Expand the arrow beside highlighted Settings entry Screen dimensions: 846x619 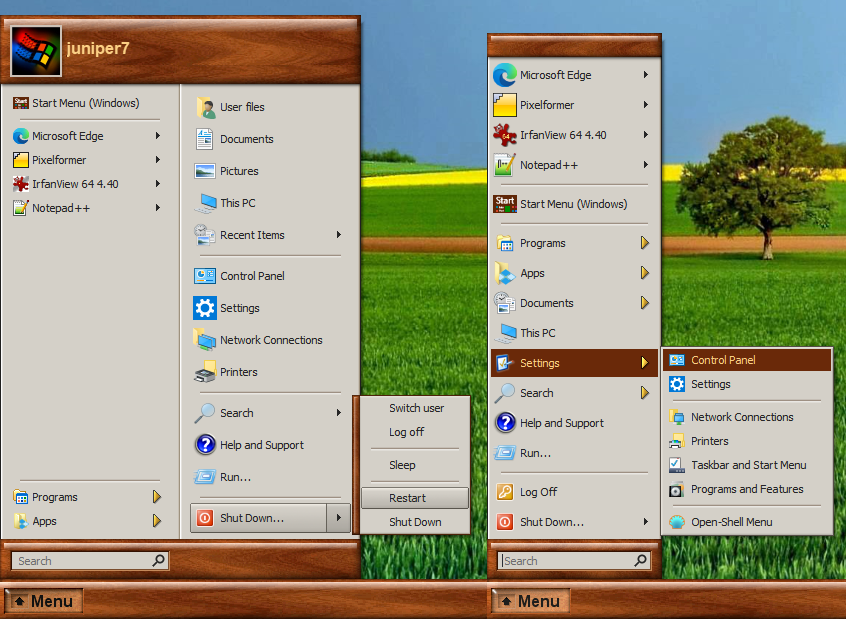click(x=645, y=363)
